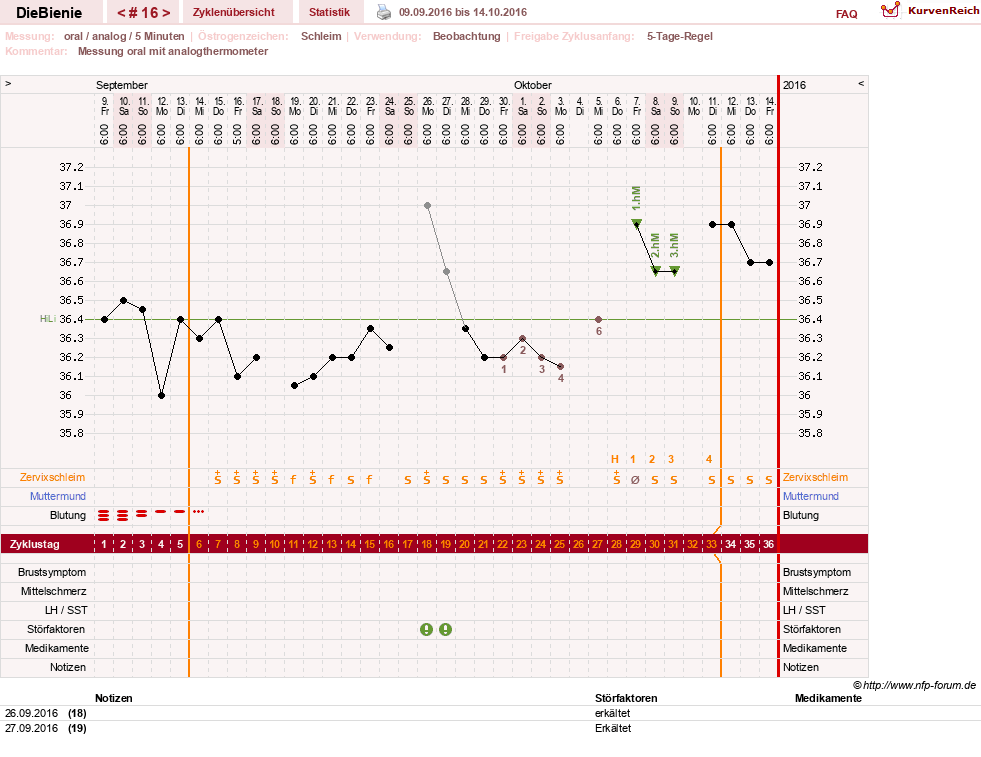Viewport: 981px width, 757px height.
Task: Click the Beobachtung value
Action: [x=467, y=36]
